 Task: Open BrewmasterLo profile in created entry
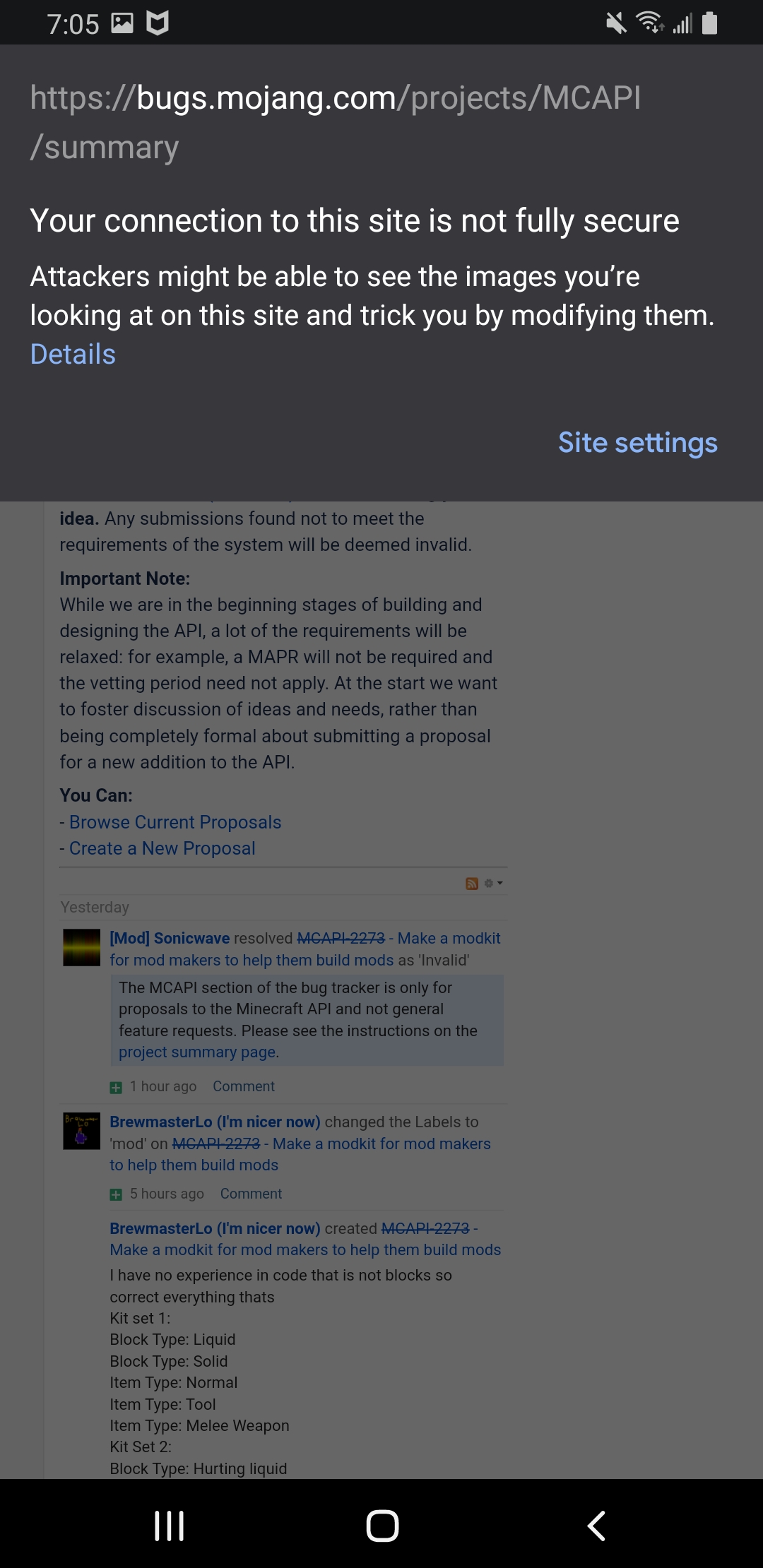click(x=215, y=1228)
